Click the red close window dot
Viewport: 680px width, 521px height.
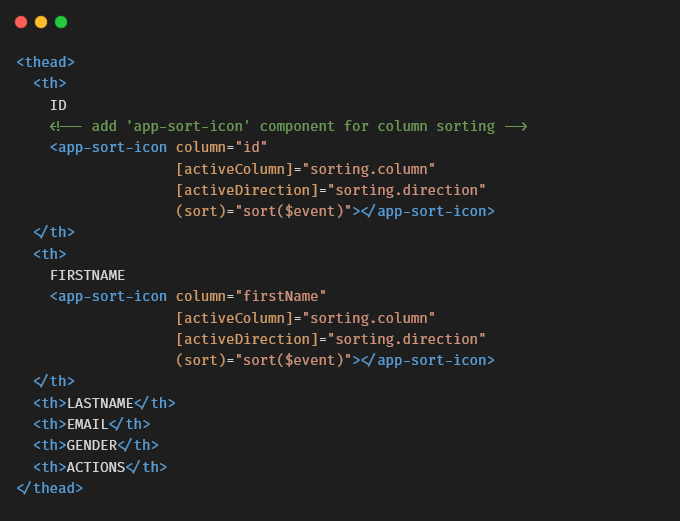[x=21, y=22]
